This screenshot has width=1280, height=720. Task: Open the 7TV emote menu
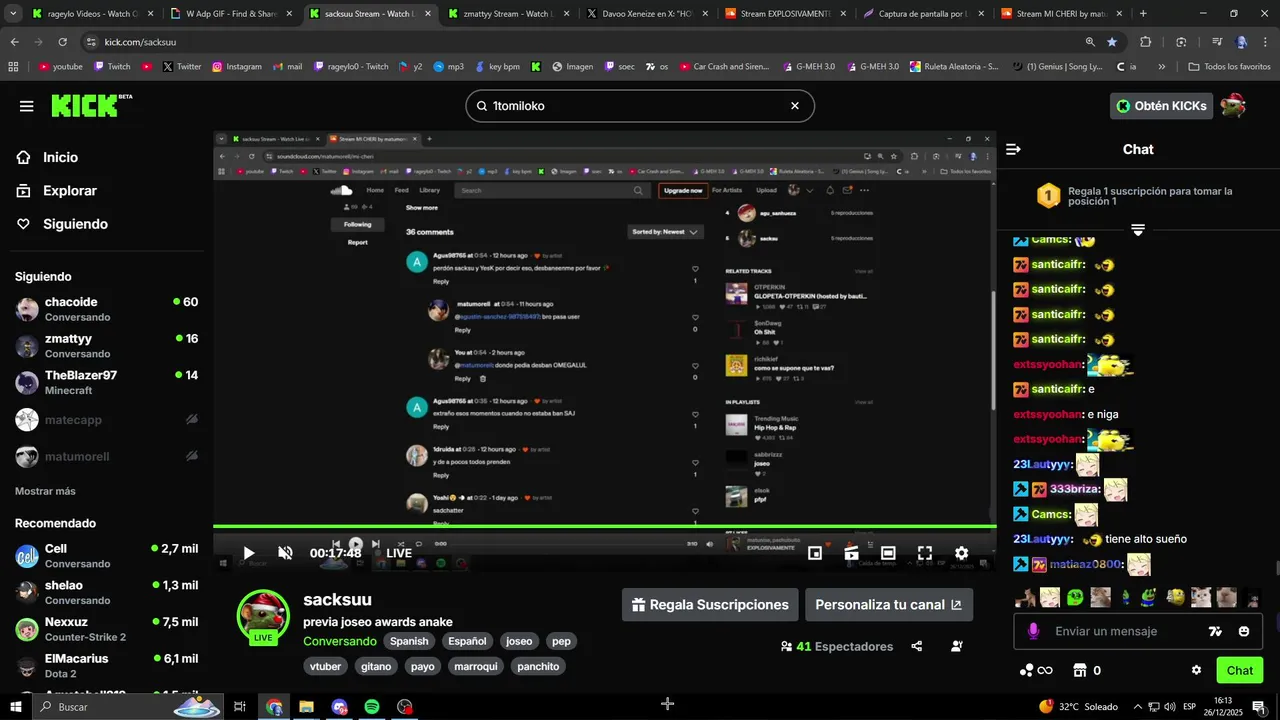click(x=1215, y=631)
